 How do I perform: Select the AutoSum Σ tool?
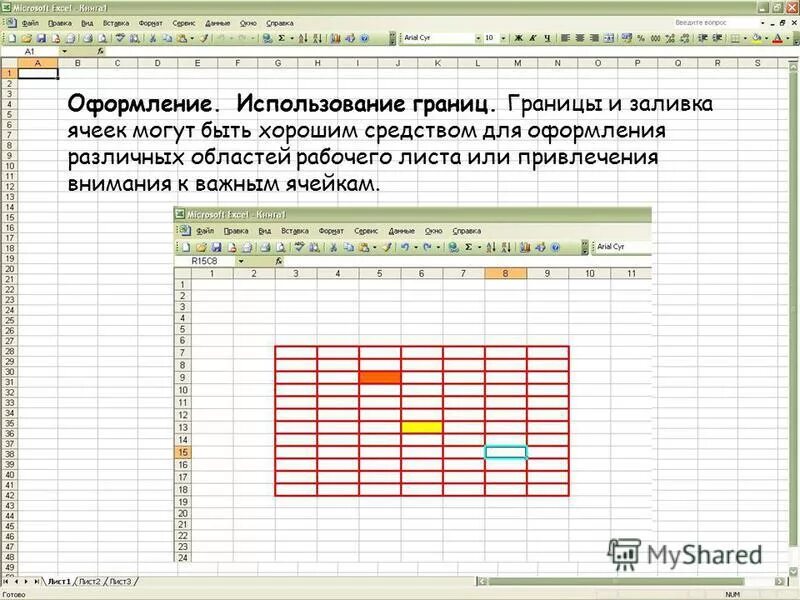tap(281, 40)
